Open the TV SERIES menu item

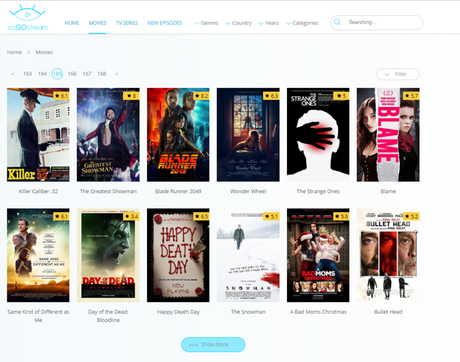[x=127, y=23]
